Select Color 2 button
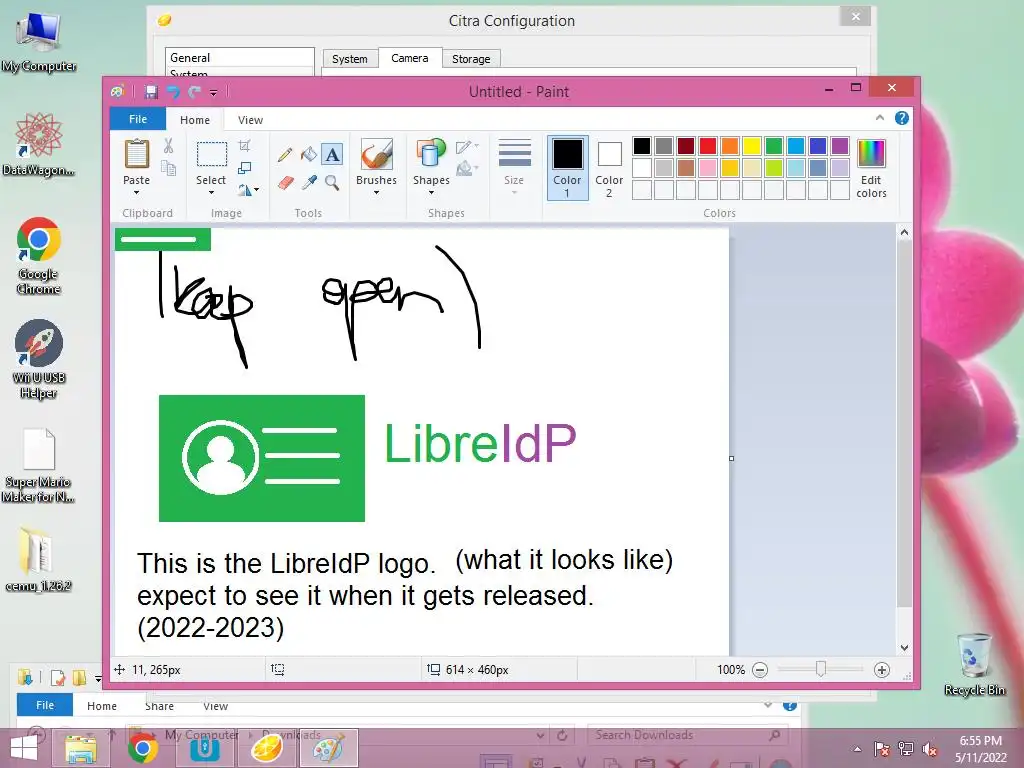The width and height of the screenshot is (1024, 768). pos(609,168)
